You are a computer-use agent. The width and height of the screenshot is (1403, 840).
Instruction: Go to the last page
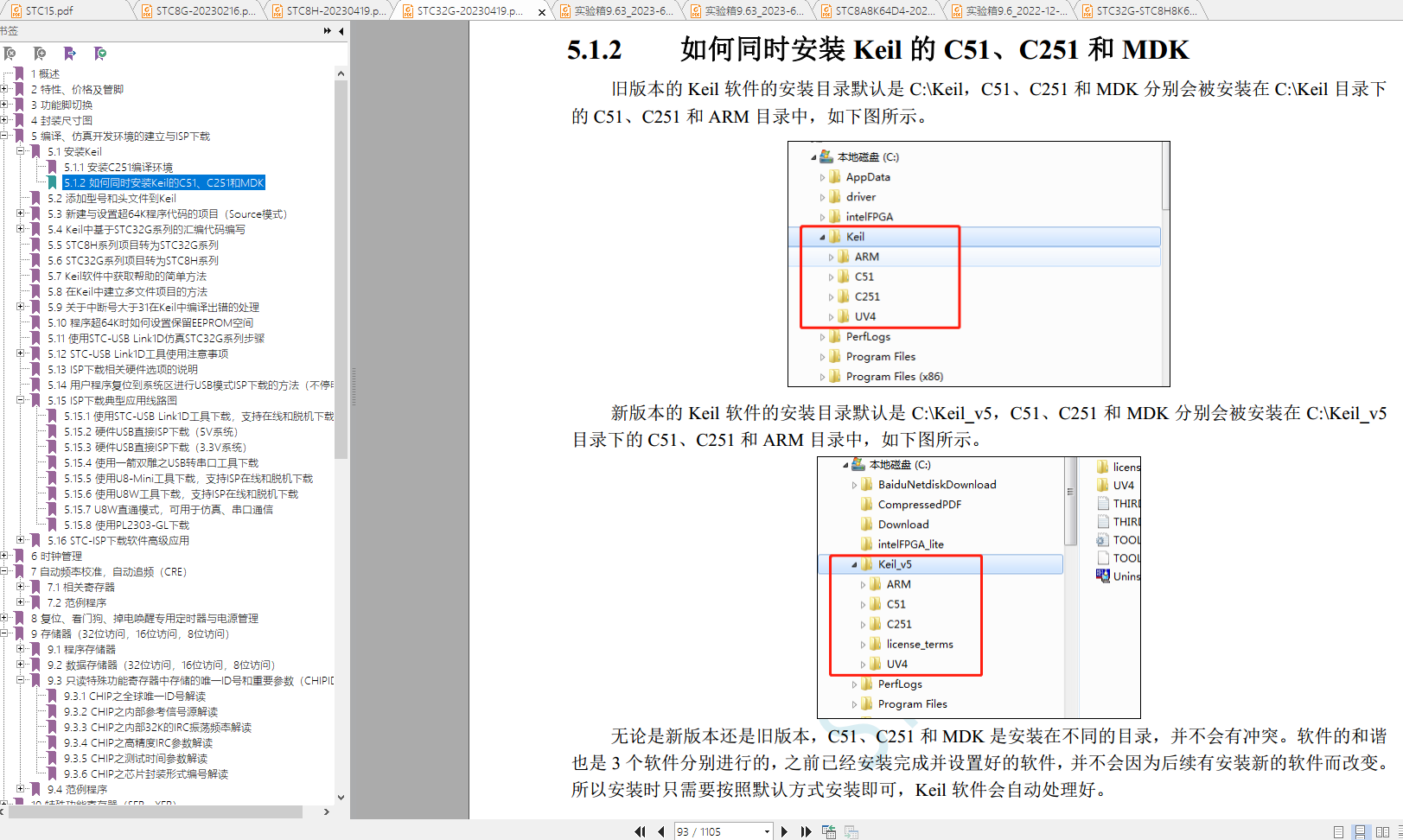pyautogui.click(x=806, y=831)
